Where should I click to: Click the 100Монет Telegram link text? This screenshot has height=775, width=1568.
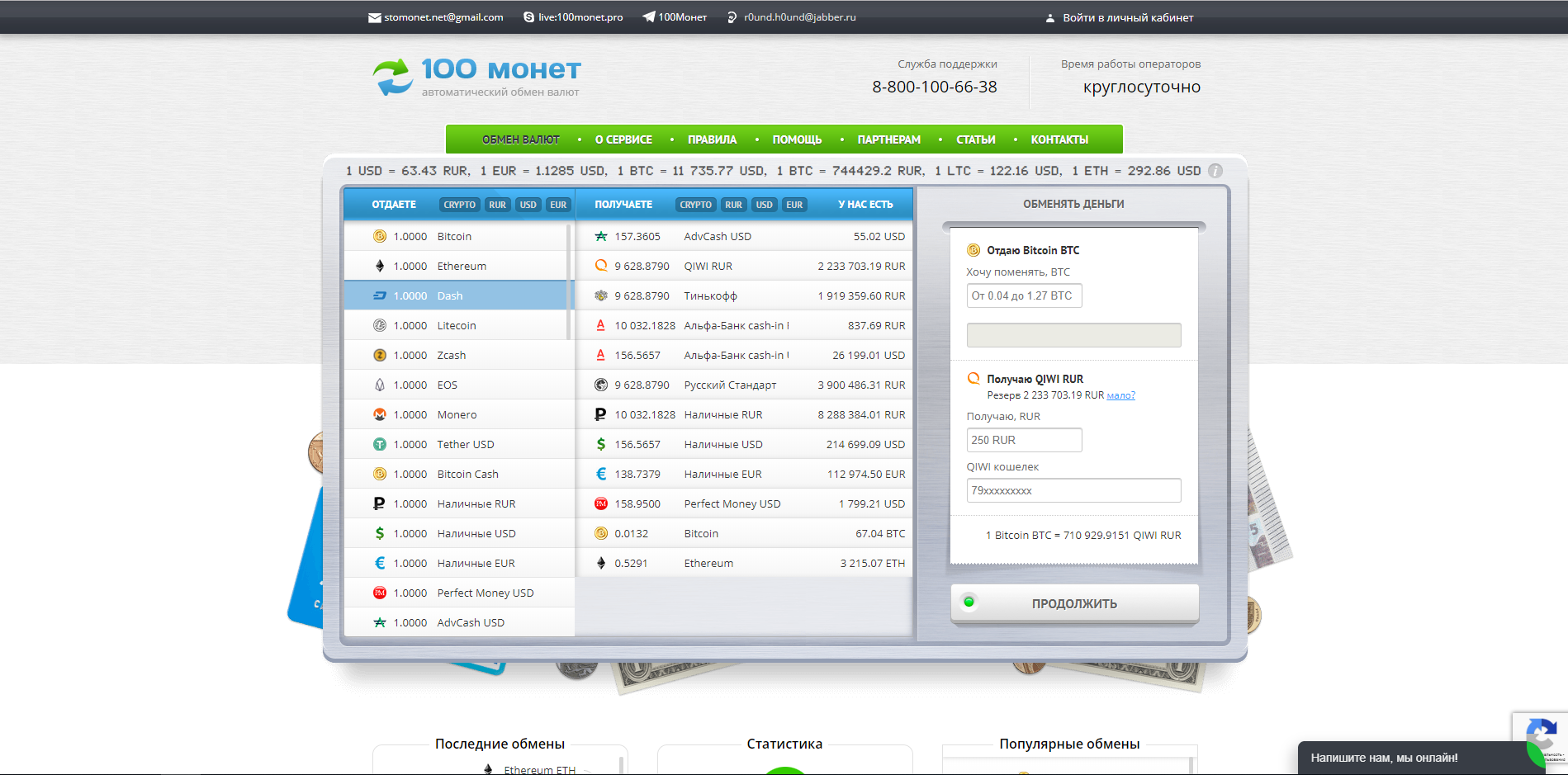click(682, 17)
